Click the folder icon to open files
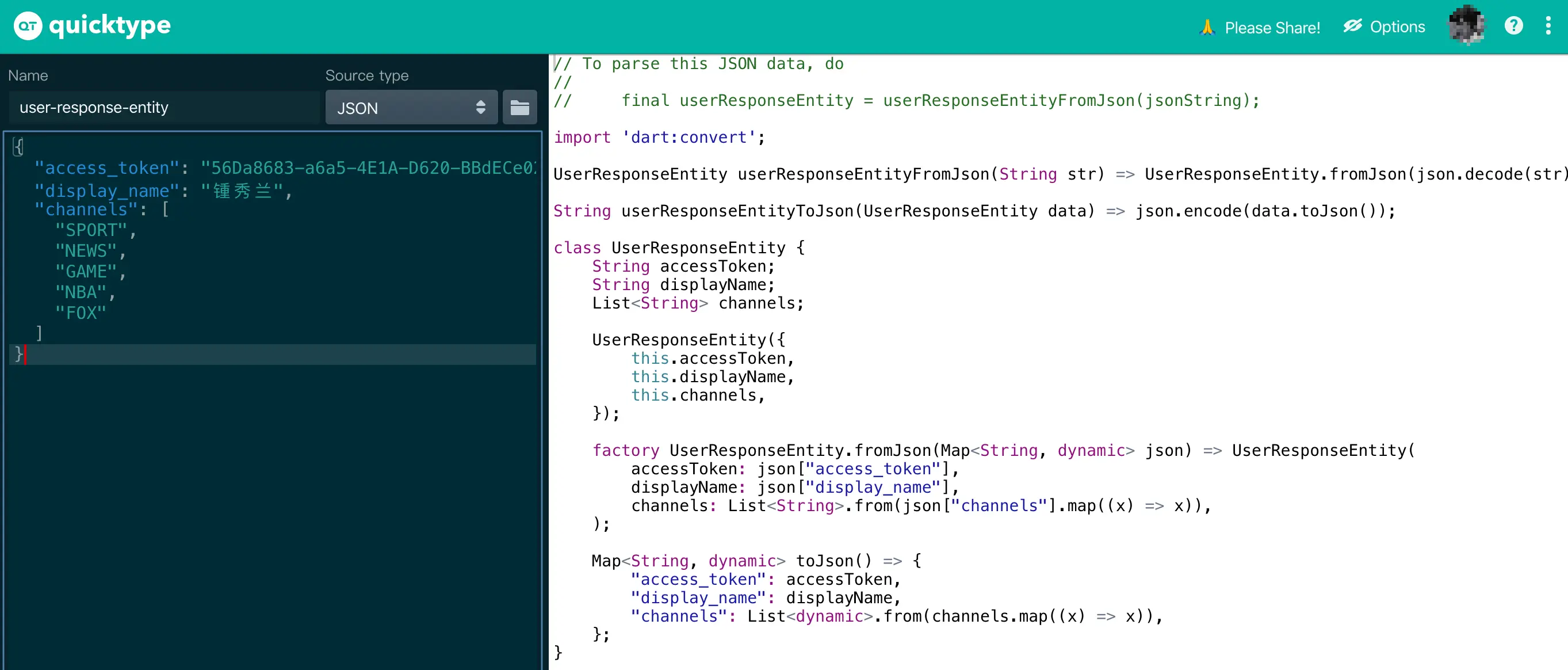This screenshot has width=1568, height=670. click(x=519, y=108)
